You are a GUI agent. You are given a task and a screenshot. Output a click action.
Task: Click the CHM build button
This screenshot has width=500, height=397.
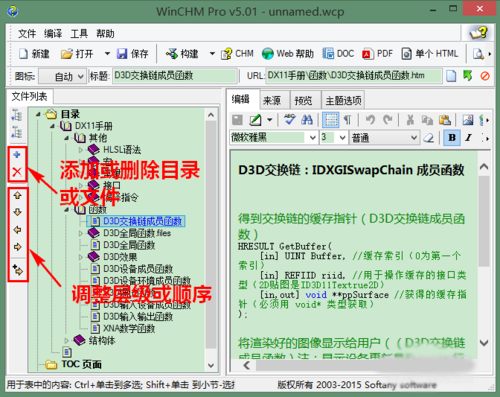coord(237,54)
